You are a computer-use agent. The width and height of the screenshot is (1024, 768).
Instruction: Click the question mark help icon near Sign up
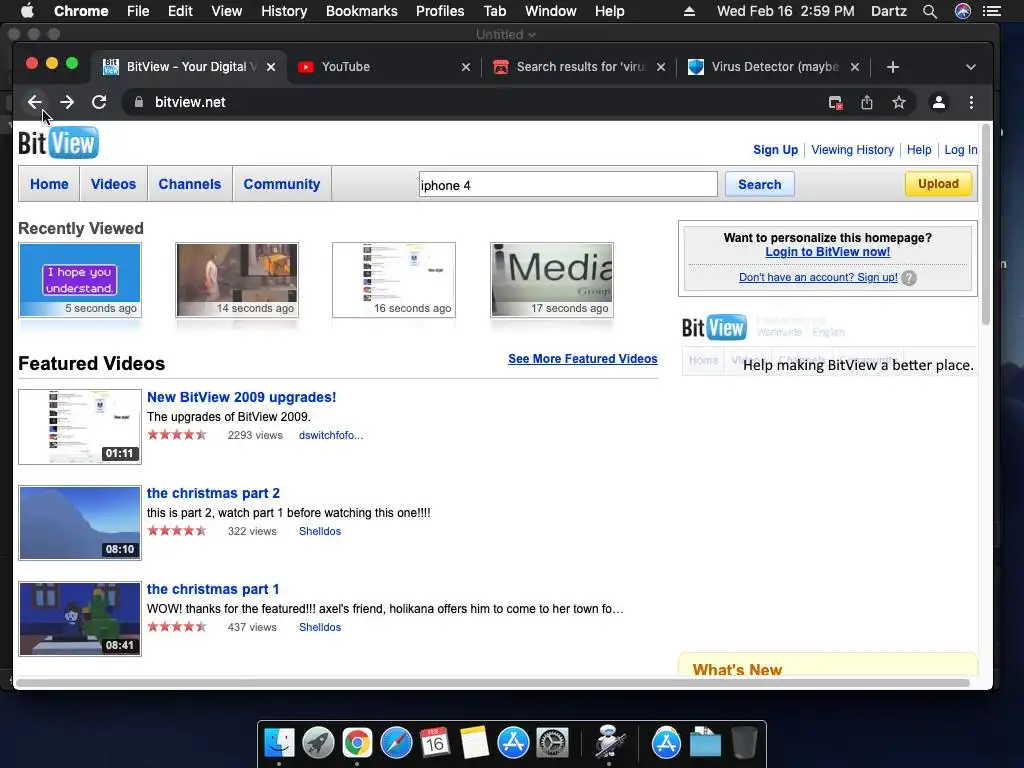coord(908,278)
